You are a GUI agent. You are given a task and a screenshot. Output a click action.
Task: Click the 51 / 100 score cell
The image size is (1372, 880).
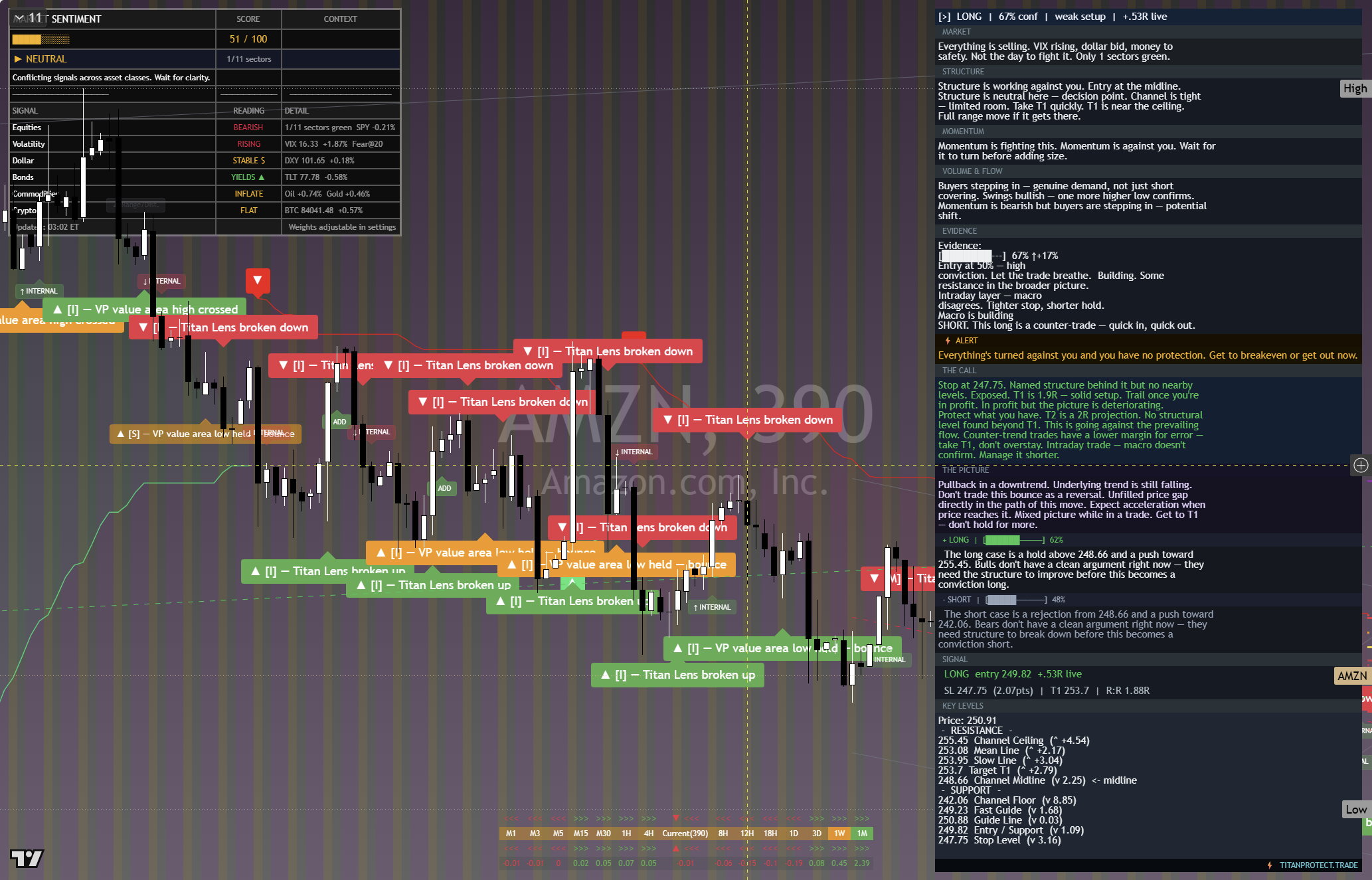point(248,39)
